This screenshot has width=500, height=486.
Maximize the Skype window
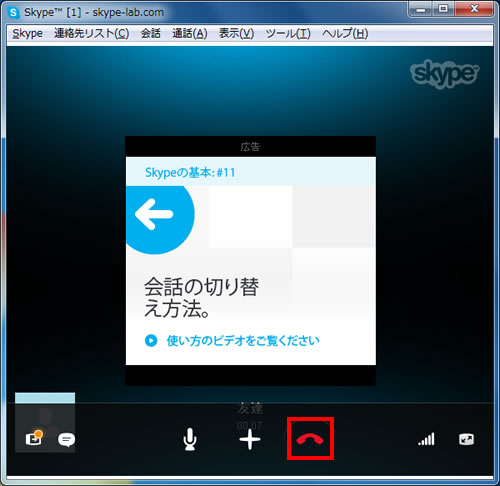click(443, 9)
